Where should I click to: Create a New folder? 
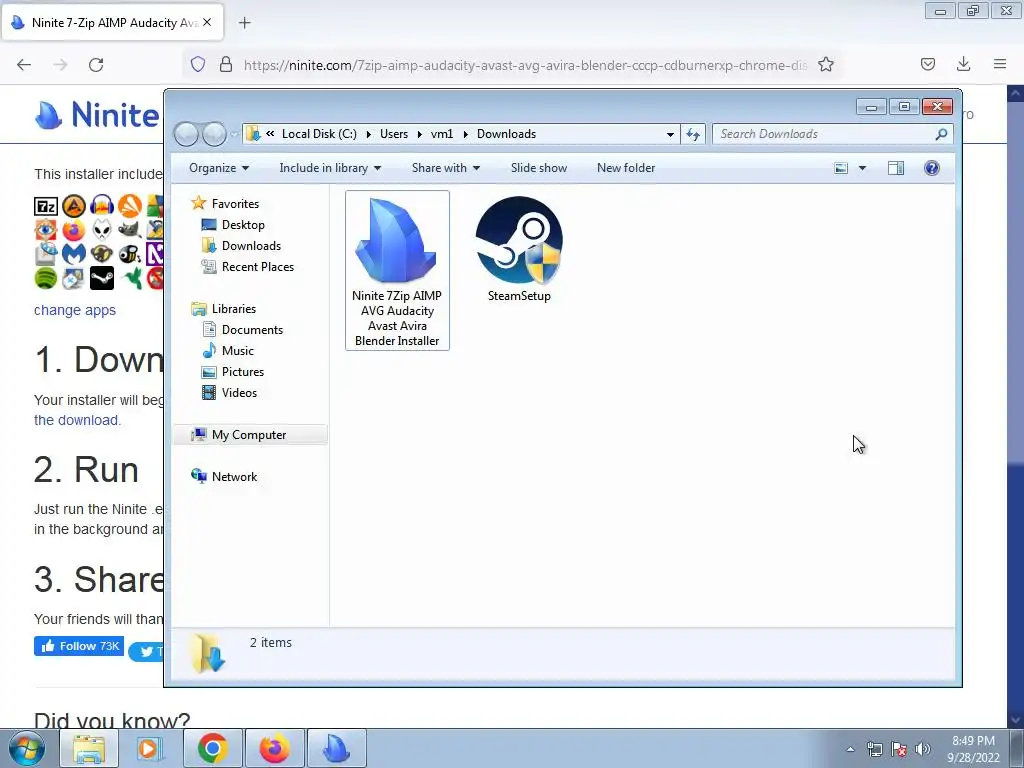pos(626,168)
